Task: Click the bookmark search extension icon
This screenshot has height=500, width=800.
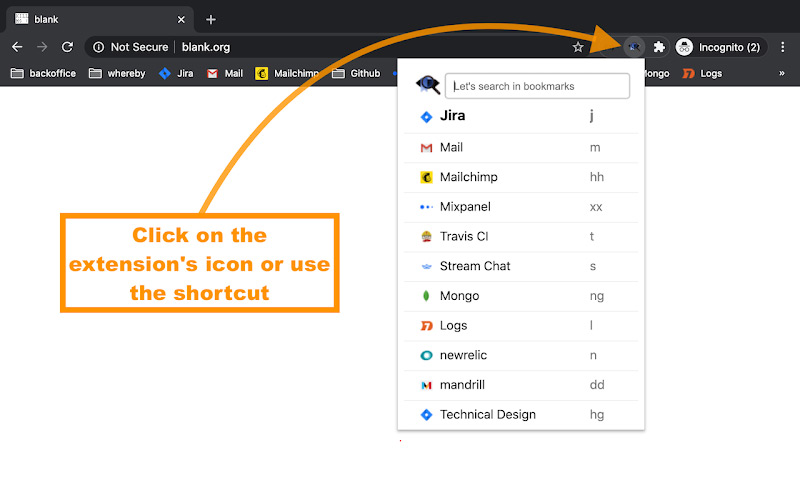Action: (634, 47)
